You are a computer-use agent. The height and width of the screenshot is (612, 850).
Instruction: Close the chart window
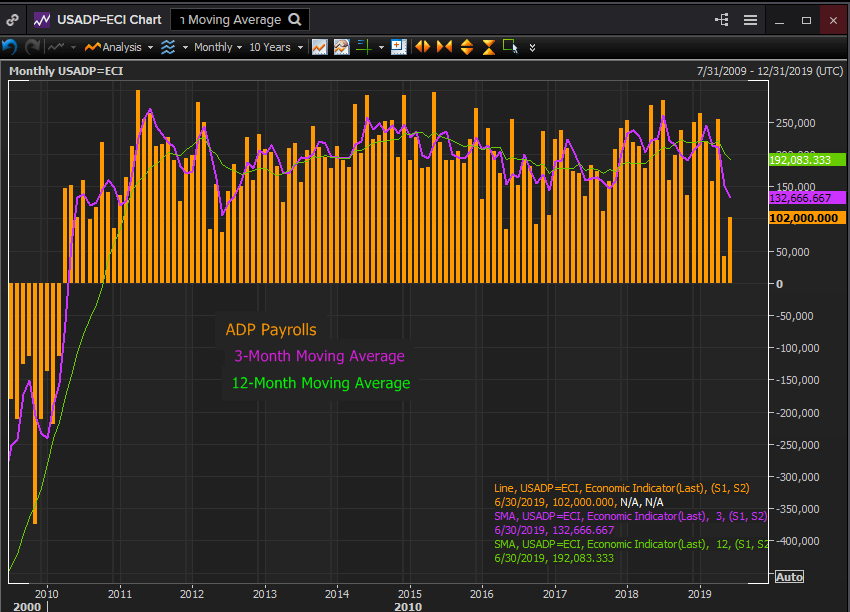click(833, 20)
